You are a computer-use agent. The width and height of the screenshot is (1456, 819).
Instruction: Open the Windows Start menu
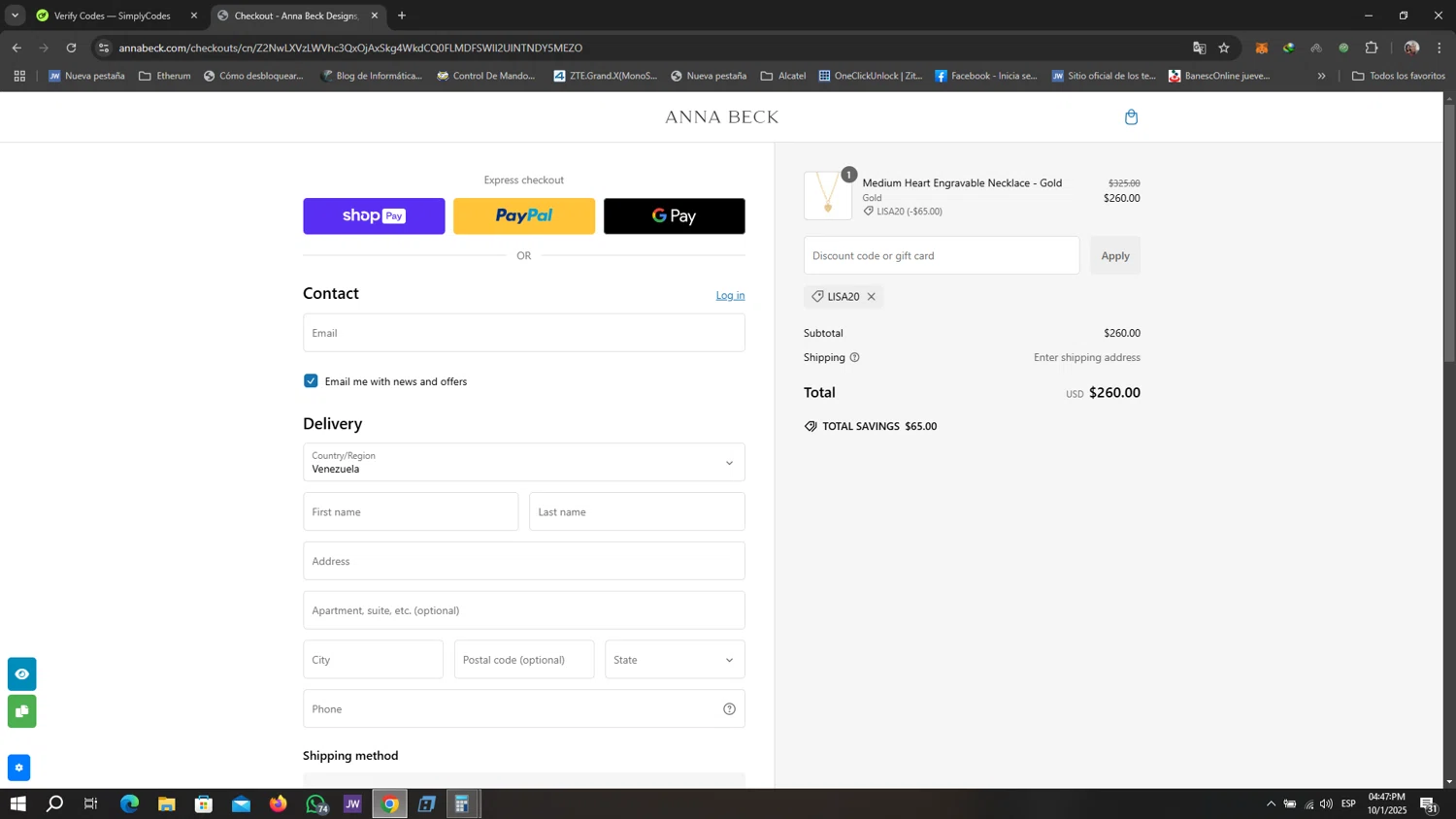pyautogui.click(x=17, y=804)
